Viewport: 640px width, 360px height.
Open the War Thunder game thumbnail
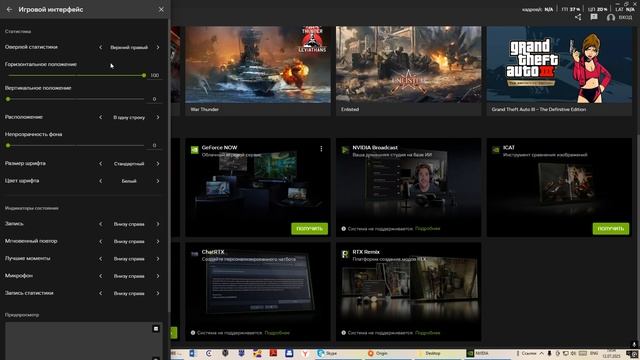click(258, 64)
